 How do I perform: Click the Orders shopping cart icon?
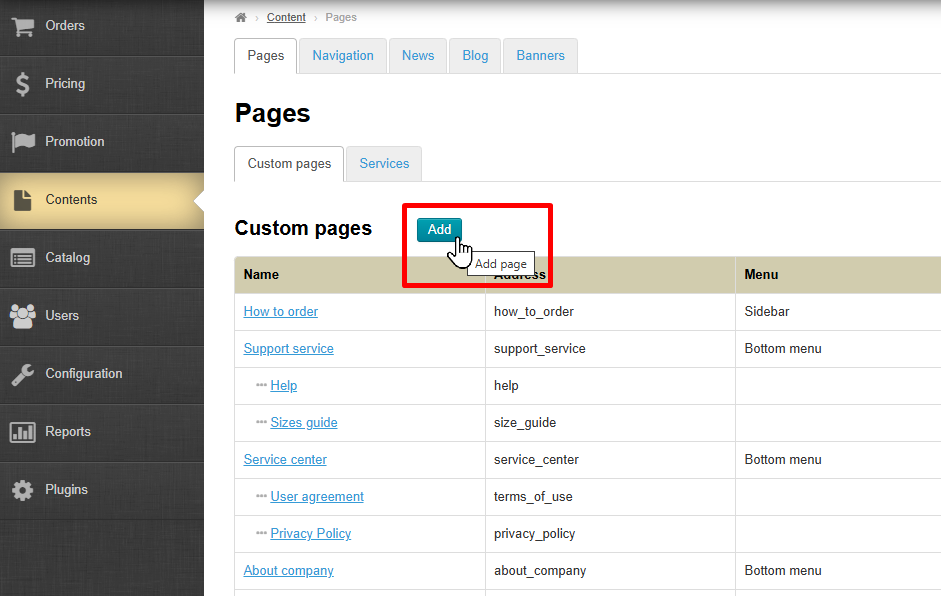pyautogui.click(x=22, y=26)
